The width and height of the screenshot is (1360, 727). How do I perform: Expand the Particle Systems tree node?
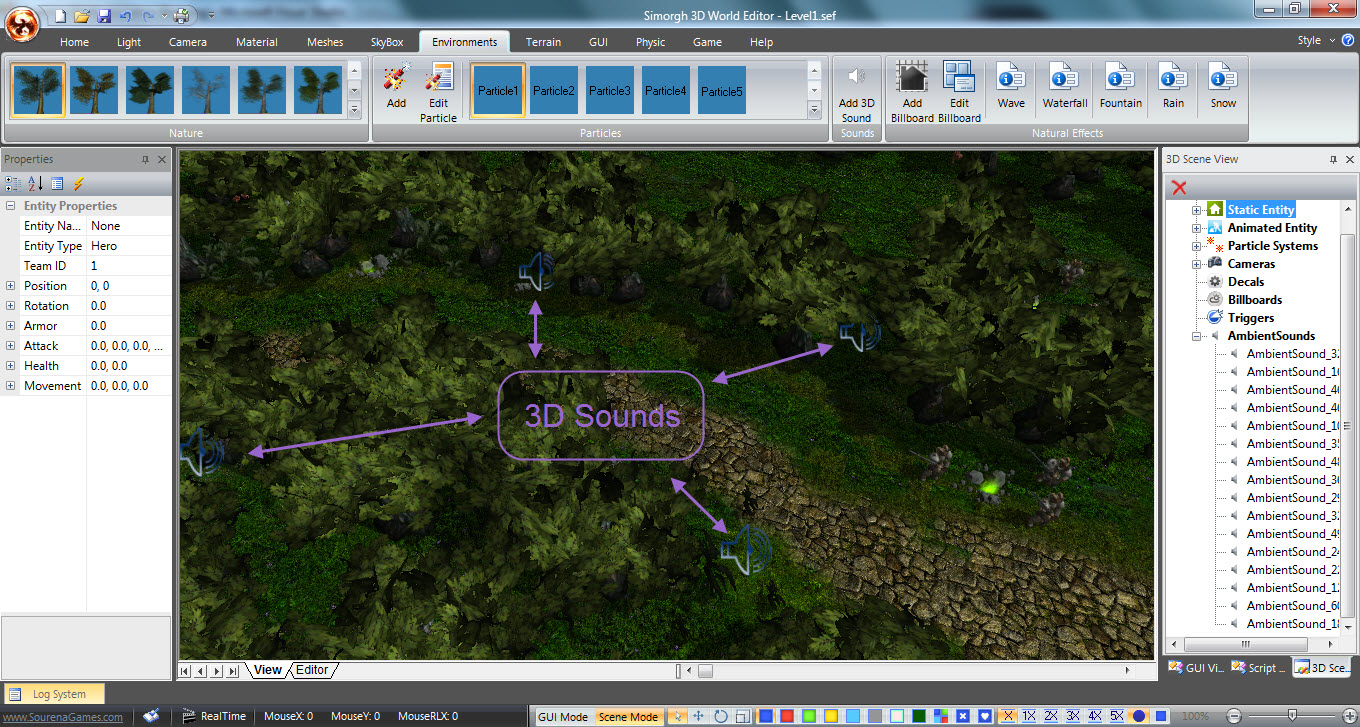click(x=1196, y=246)
